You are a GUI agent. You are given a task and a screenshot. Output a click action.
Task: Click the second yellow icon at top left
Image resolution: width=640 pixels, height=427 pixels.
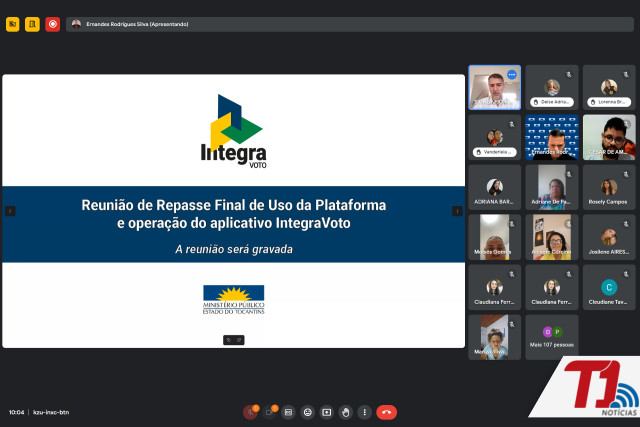point(32,24)
